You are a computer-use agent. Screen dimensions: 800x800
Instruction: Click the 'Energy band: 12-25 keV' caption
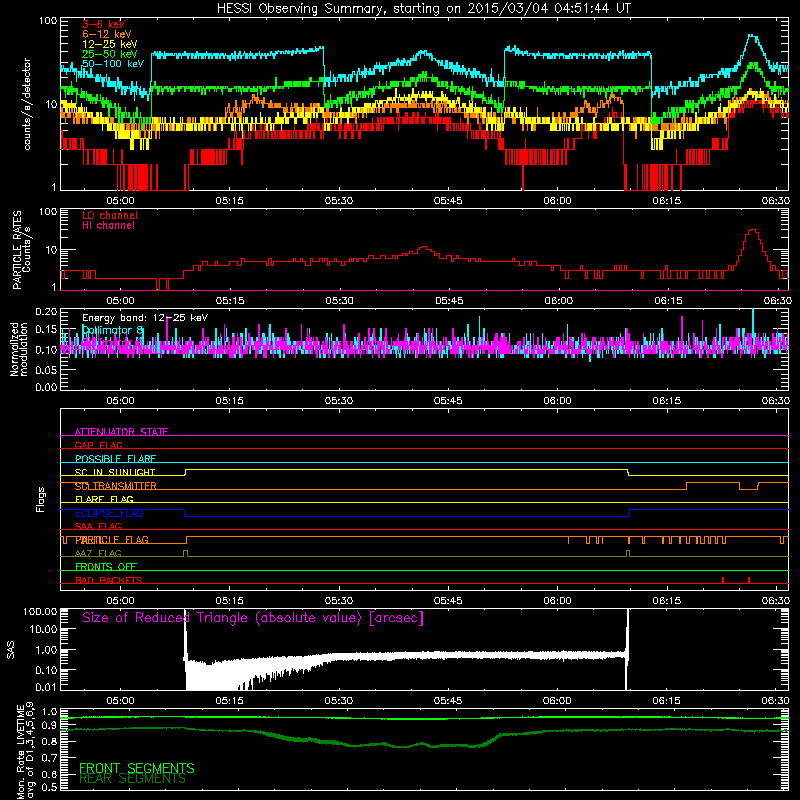[x=145, y=318]
